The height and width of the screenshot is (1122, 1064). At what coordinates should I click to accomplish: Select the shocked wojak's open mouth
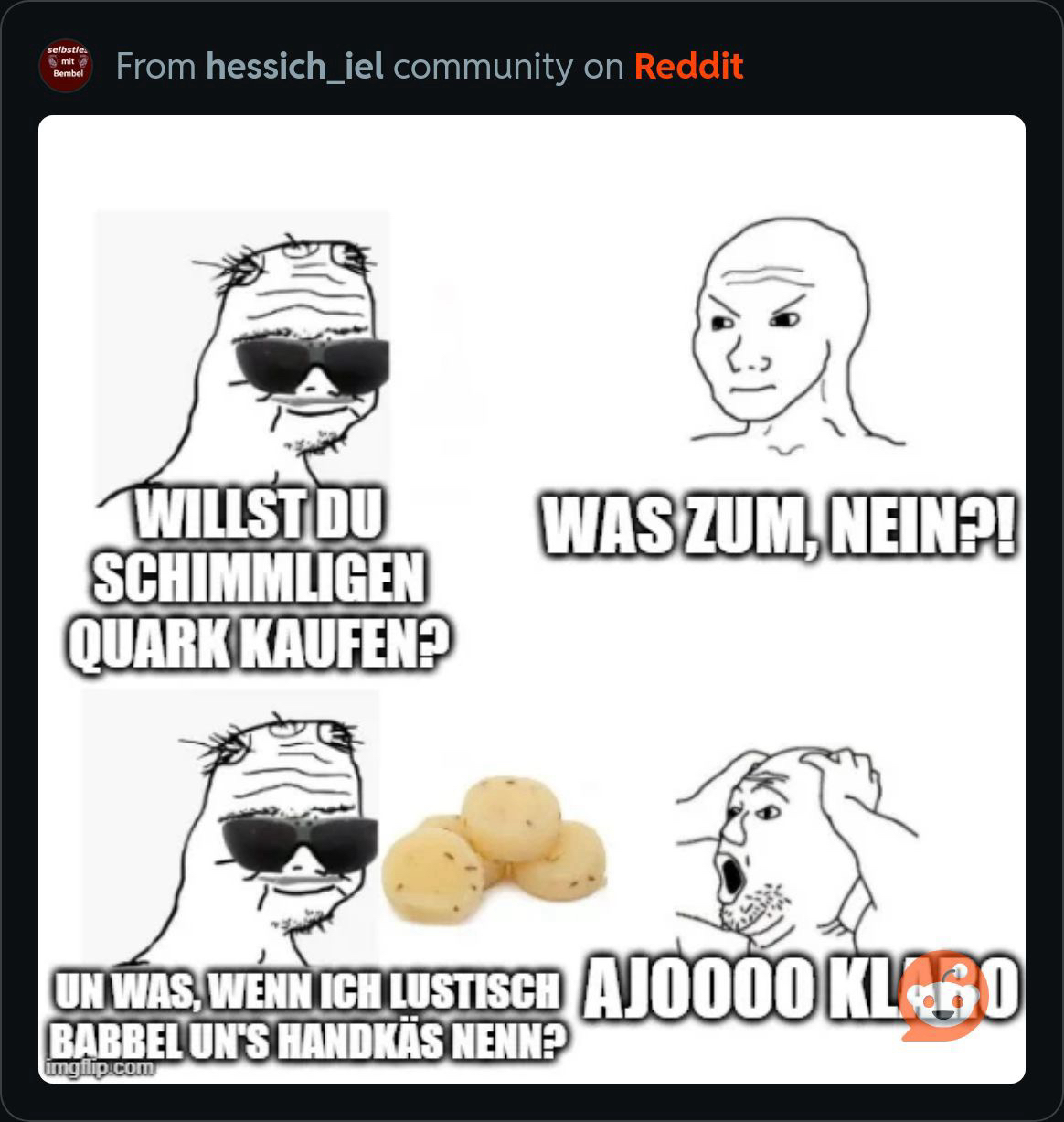[x=733, y=874]
